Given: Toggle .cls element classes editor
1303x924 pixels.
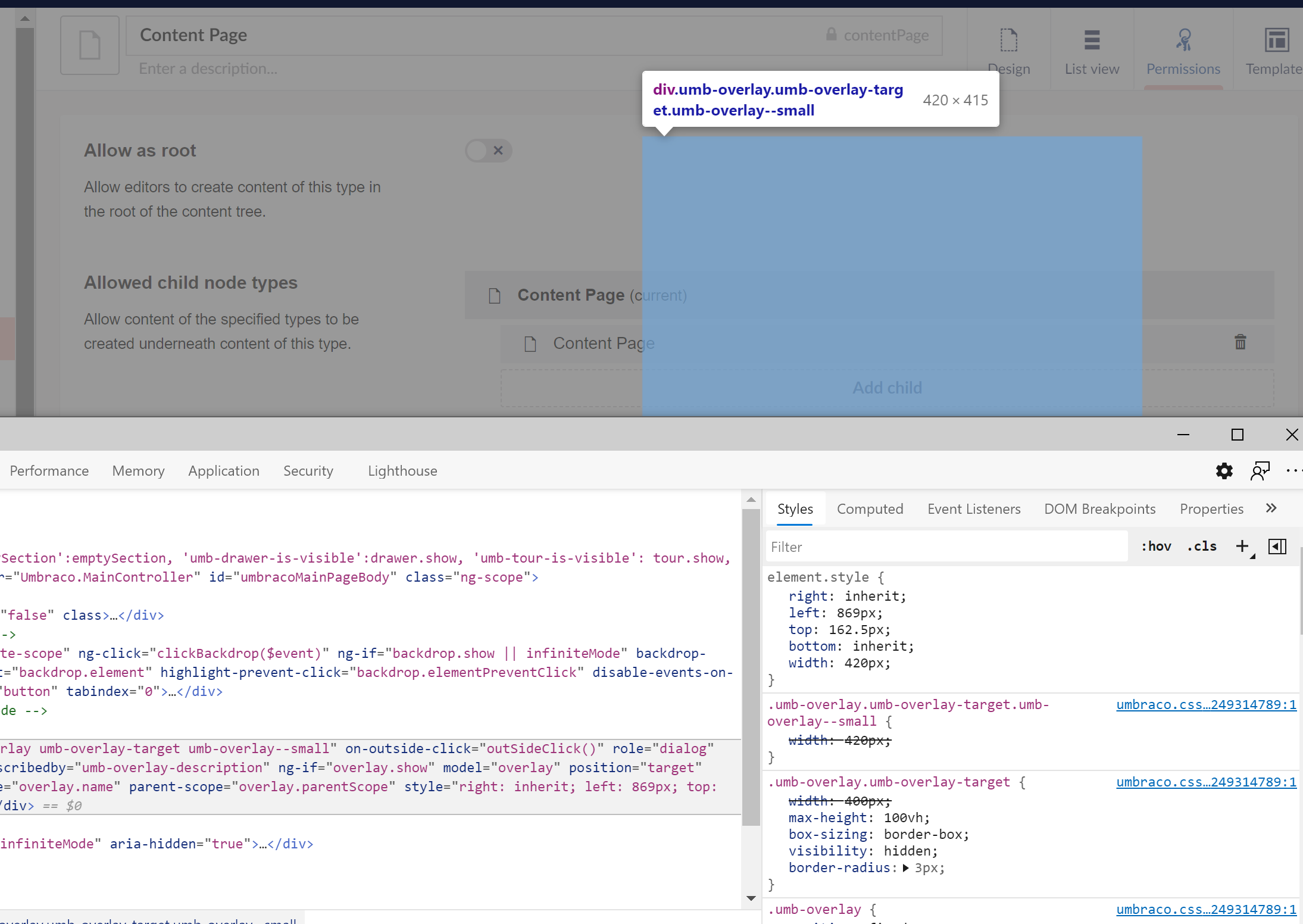Looking at the screenshot, I should point(1202,546).
